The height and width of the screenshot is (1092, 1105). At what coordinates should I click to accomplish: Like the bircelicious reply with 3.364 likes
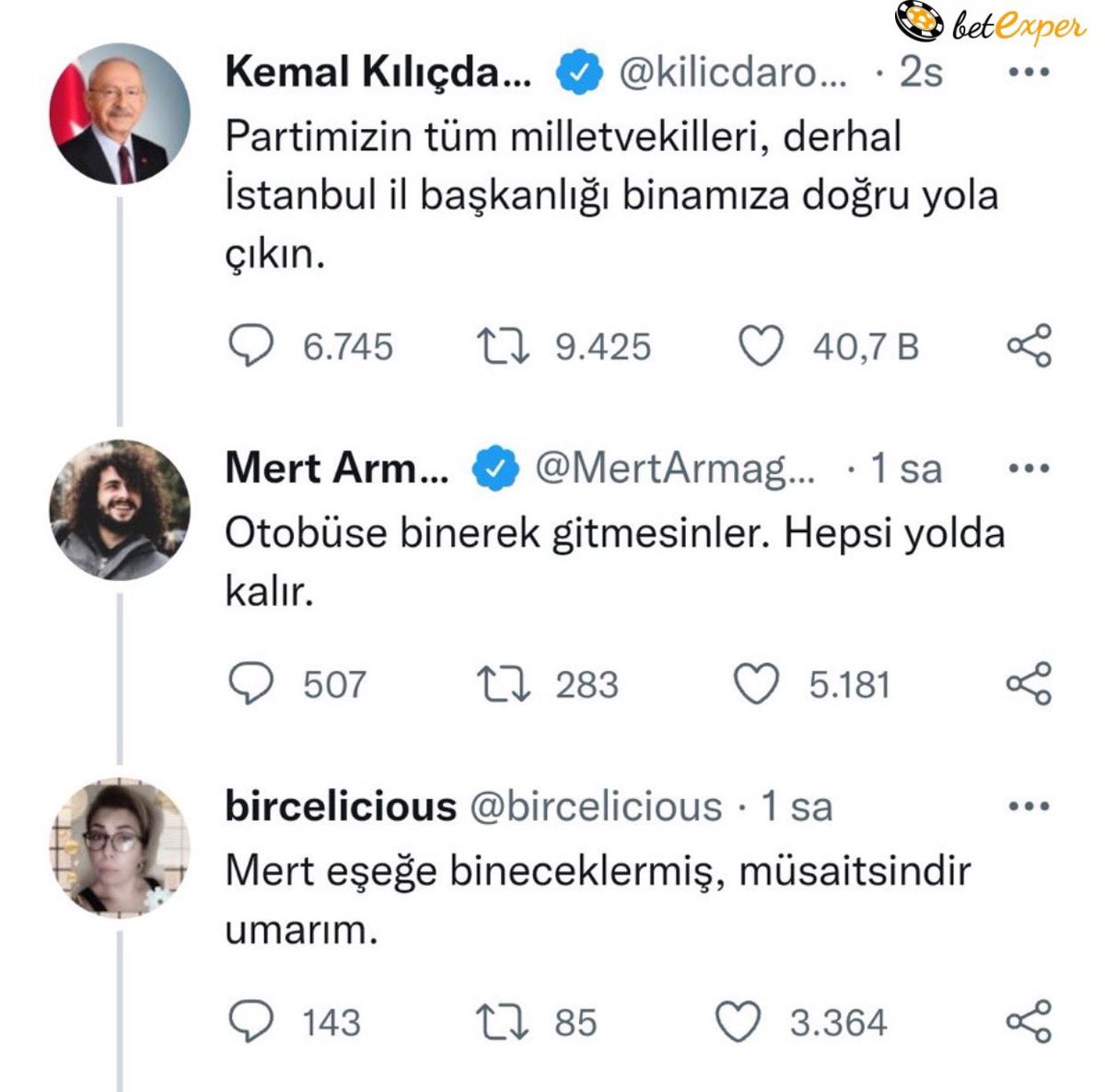(738, 1022)
